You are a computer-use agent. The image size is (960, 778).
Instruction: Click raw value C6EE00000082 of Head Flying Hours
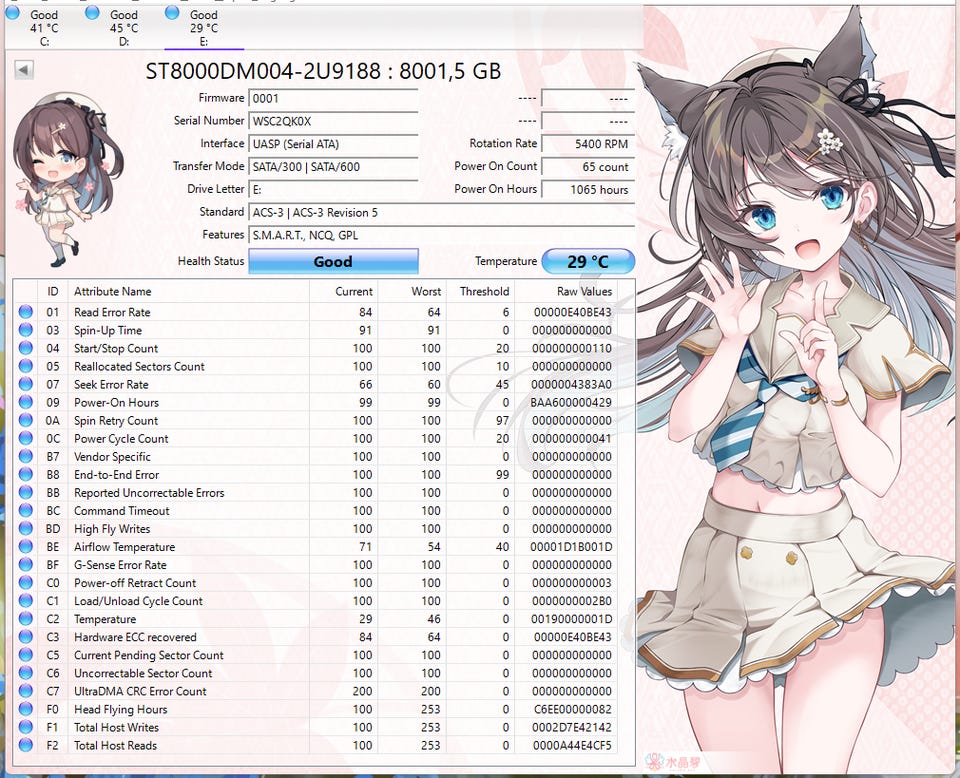coord(572,709)
